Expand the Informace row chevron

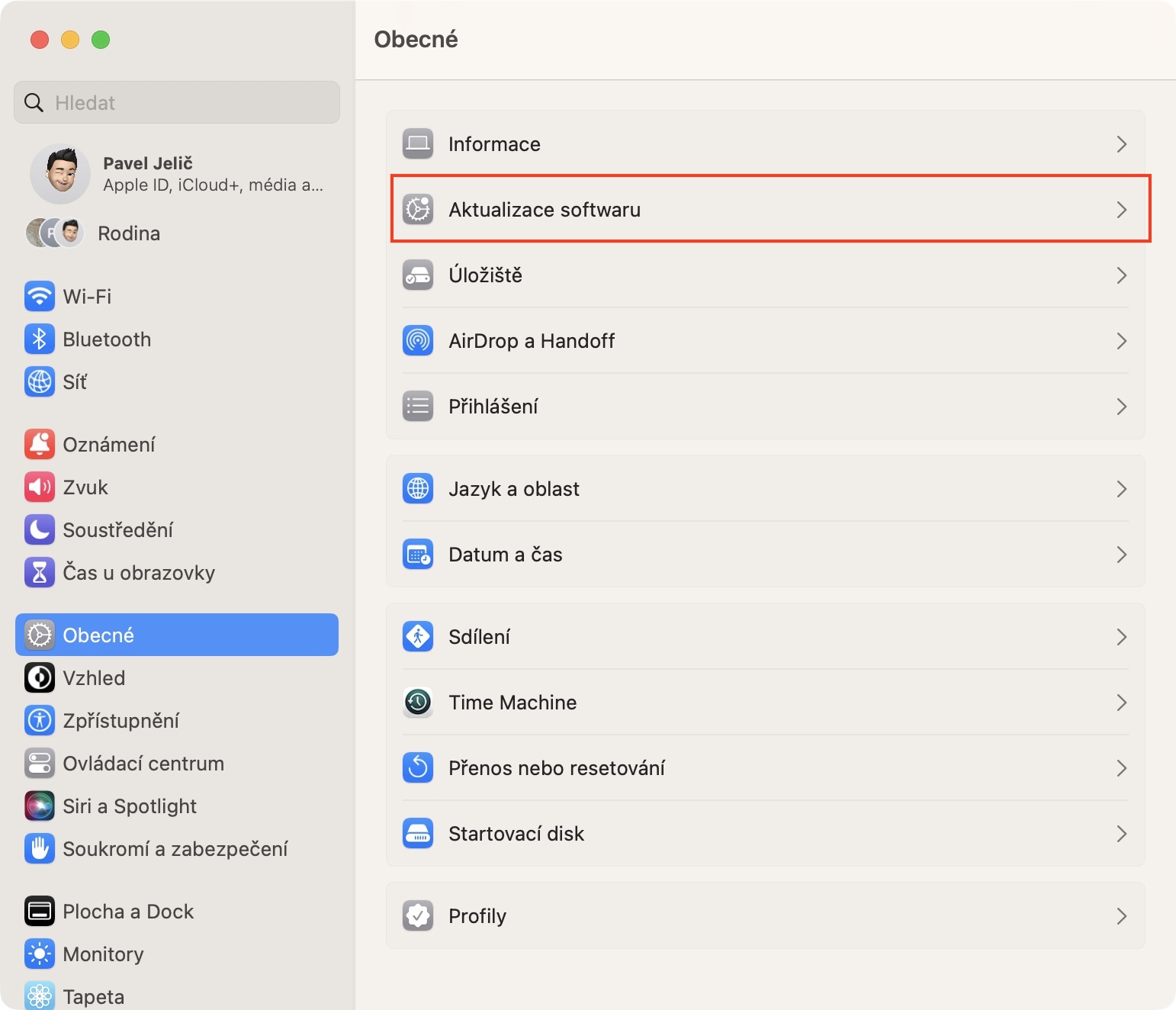(1121, 144)
